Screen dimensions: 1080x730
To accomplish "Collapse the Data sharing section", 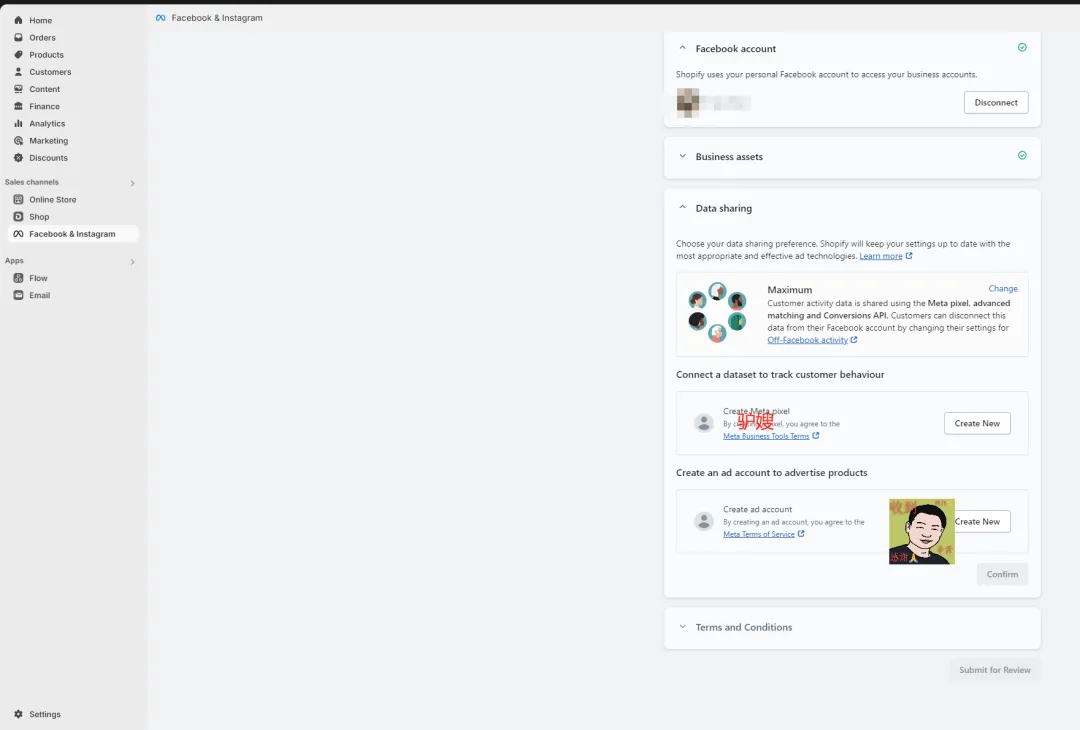I will 683,208.
